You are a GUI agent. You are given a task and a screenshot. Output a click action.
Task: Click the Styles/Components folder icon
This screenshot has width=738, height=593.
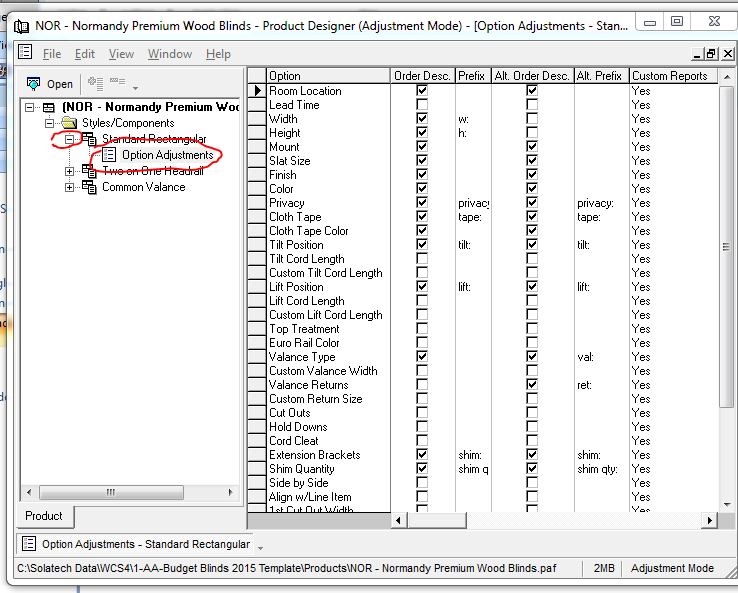pyautogui.click(x=70, y=123)
